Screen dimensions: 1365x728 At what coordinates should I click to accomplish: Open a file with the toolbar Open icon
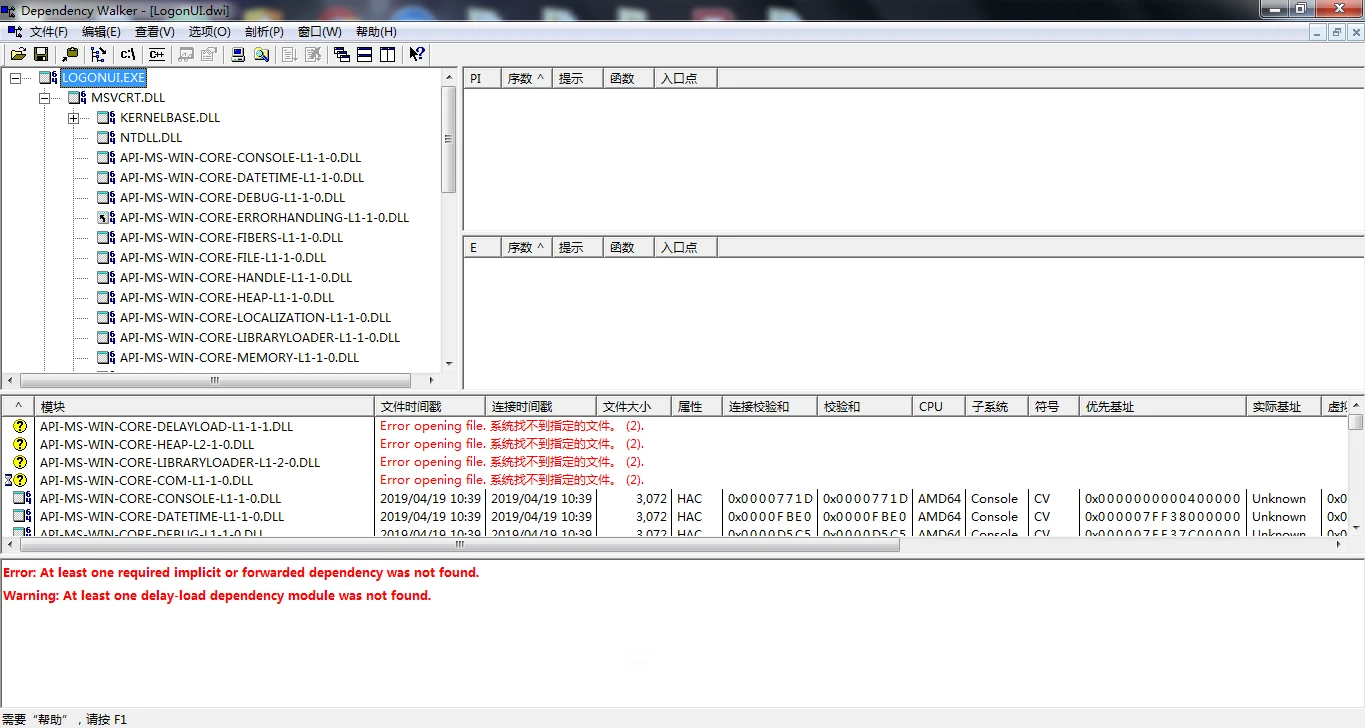(x=18, y=54)
